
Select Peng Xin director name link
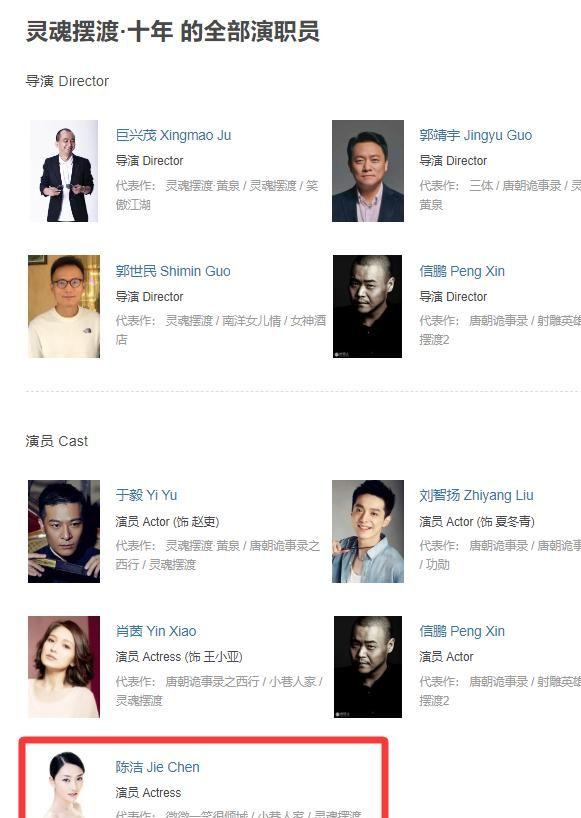pyautogui.click(x=462, y=271)
